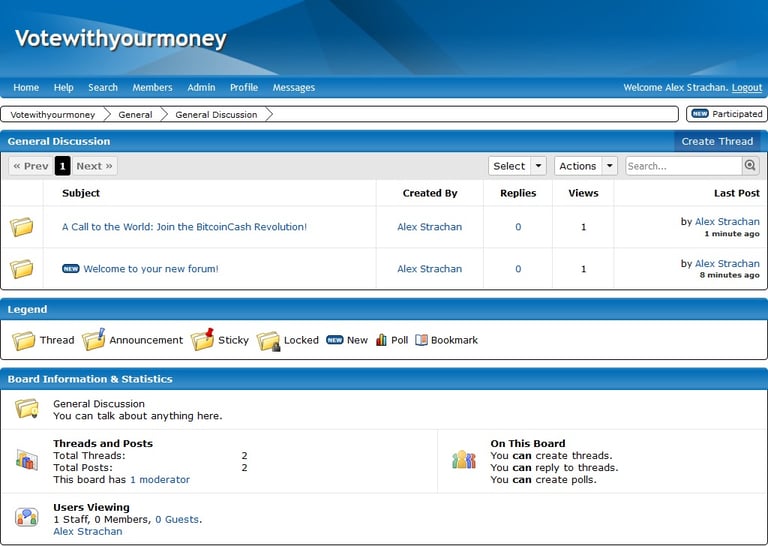Click the 1 moderator link
Viewport: 768px width, 546px height.
[160, 479]
